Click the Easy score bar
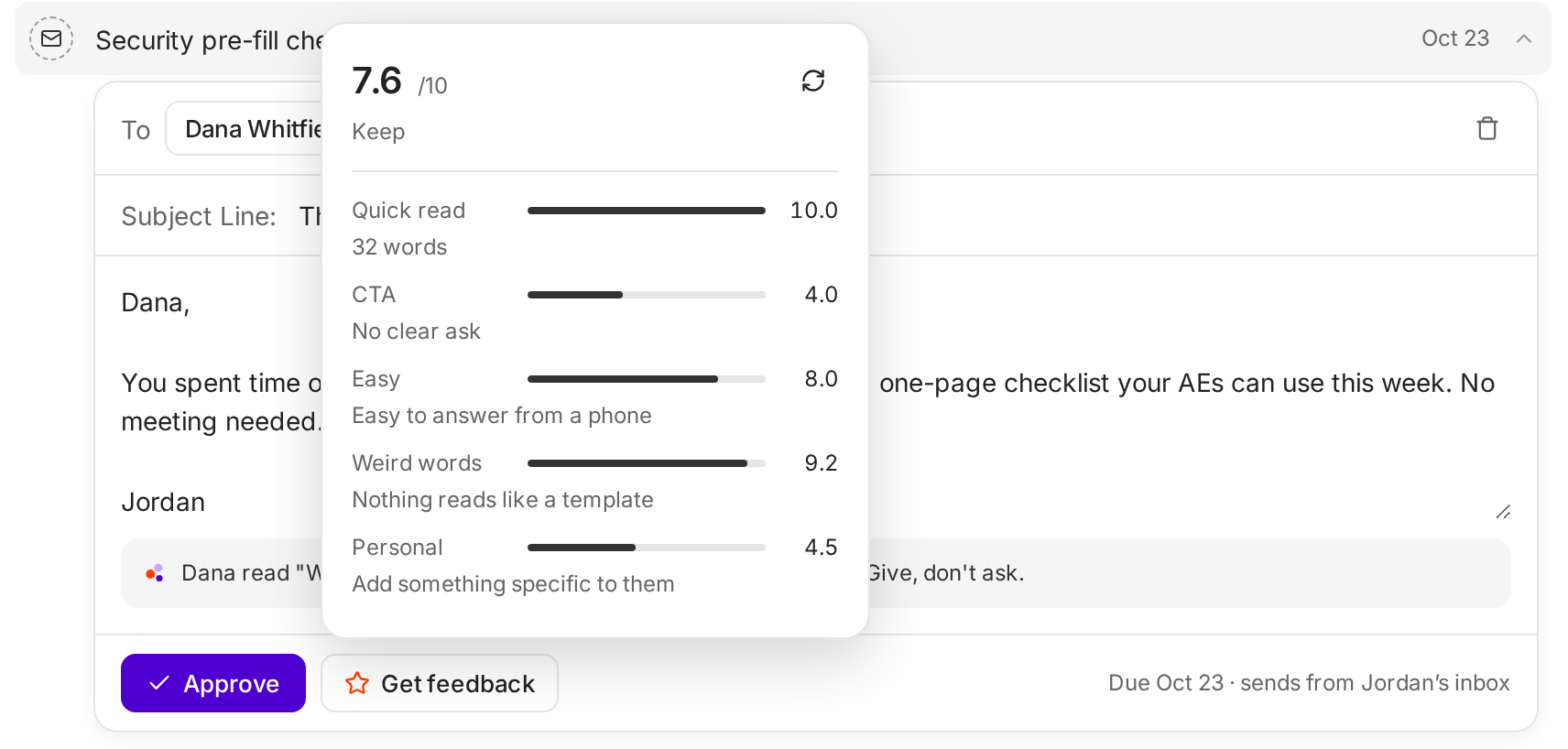This screenshot has height=749, width=1568. tap(647, 379)
